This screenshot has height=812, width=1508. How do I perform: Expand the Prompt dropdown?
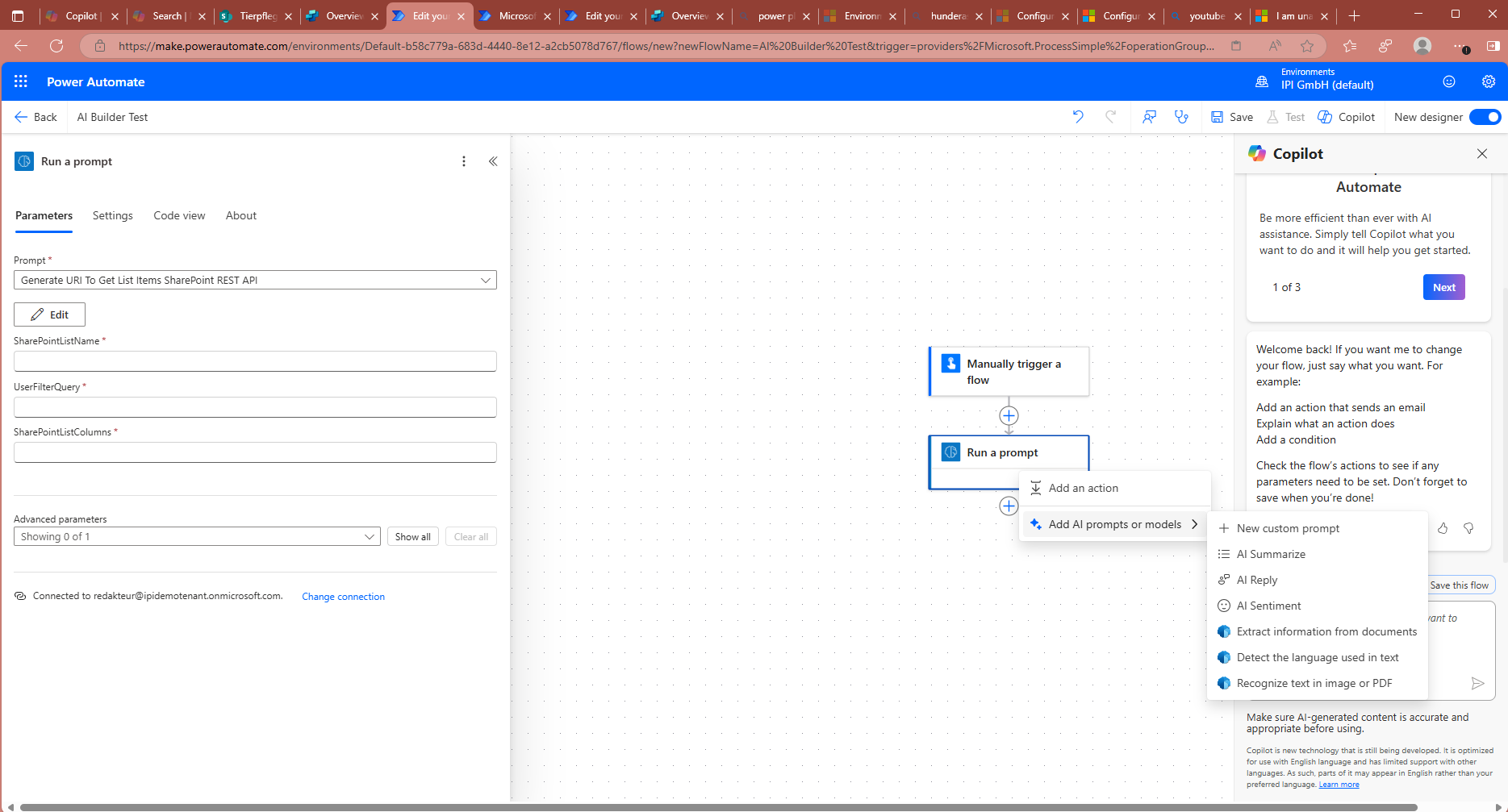[x=255, y=280]
